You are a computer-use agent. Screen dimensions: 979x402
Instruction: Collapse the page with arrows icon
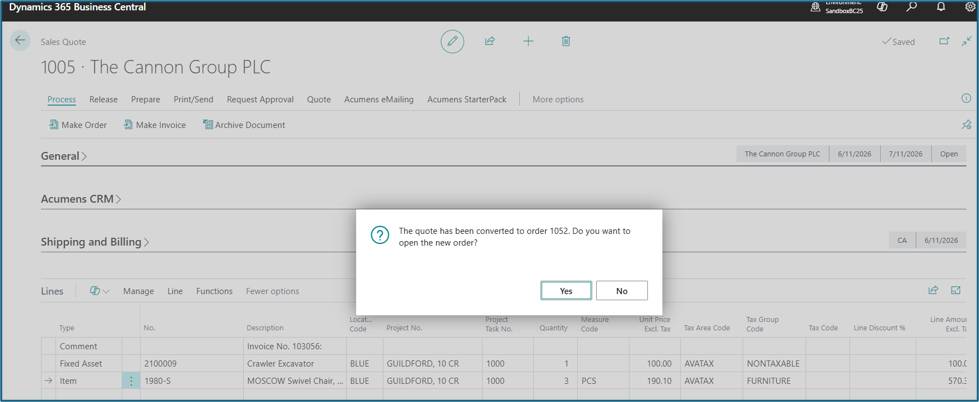coord(967,41)
